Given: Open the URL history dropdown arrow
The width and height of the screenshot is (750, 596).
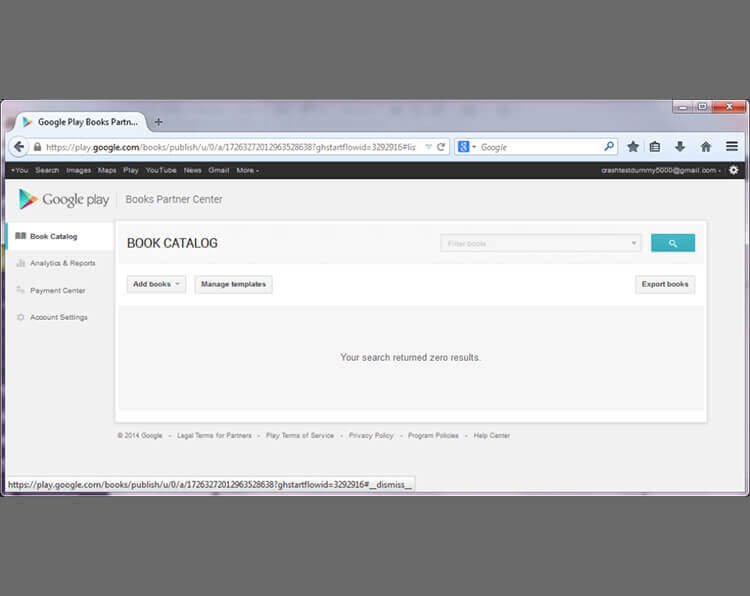Looking at the screenshot, I should 429,147.
